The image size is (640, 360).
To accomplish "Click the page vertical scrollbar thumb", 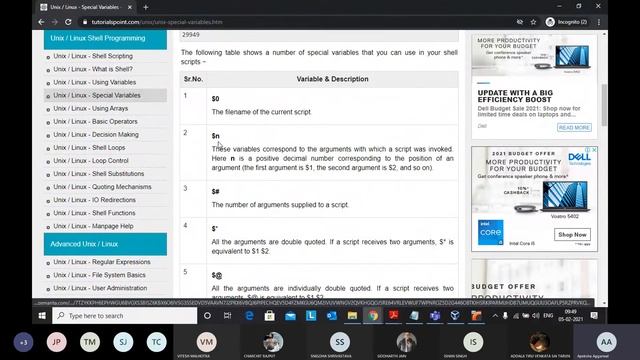I will tap(604, 105).
